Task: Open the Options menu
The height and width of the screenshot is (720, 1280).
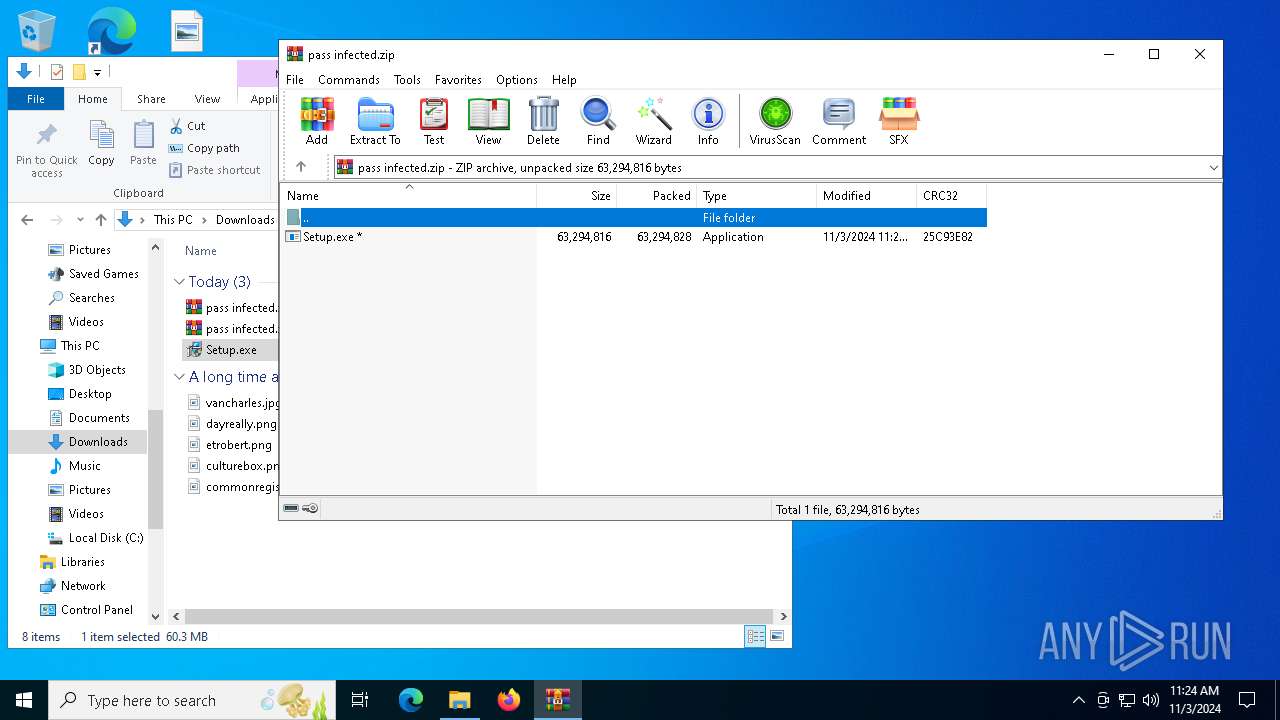Action: coord(517,80)
